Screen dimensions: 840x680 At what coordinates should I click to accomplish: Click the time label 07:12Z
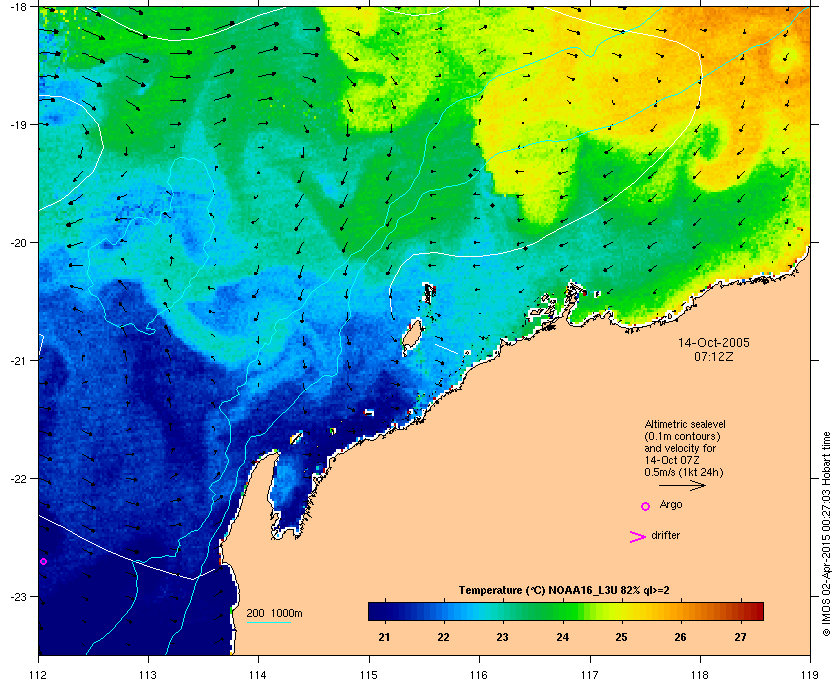714,356
